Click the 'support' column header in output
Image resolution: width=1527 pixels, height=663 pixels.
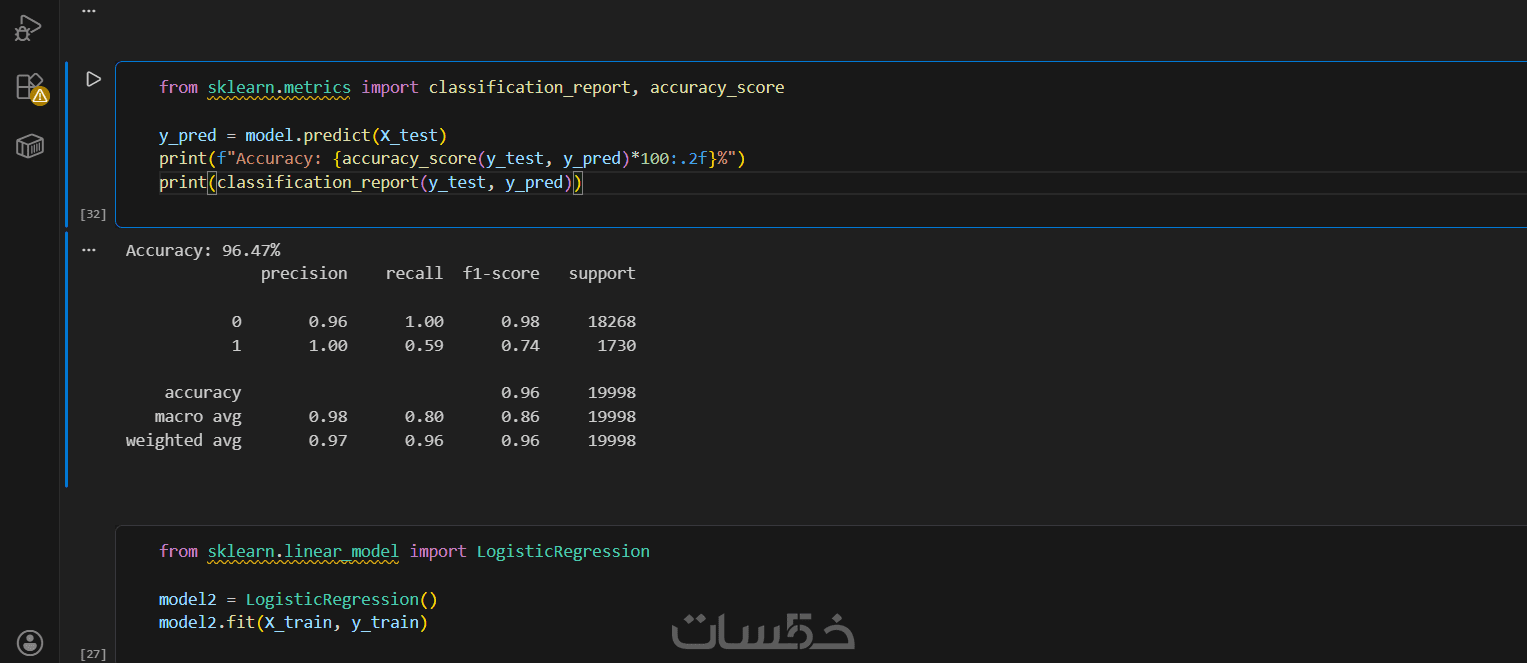tap(601, 273)
